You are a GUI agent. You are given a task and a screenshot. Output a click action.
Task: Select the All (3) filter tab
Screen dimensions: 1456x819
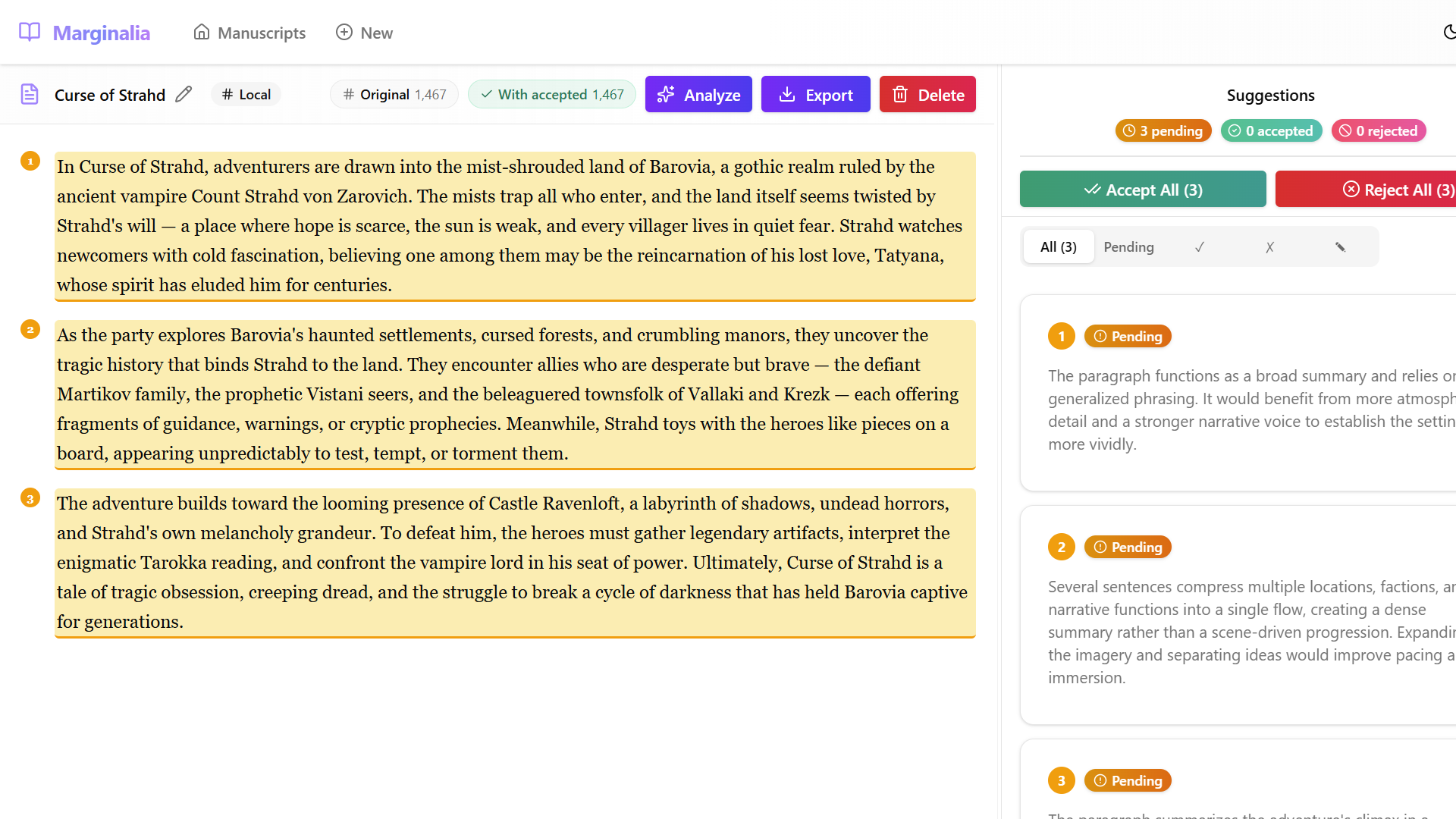[1059, 246]
